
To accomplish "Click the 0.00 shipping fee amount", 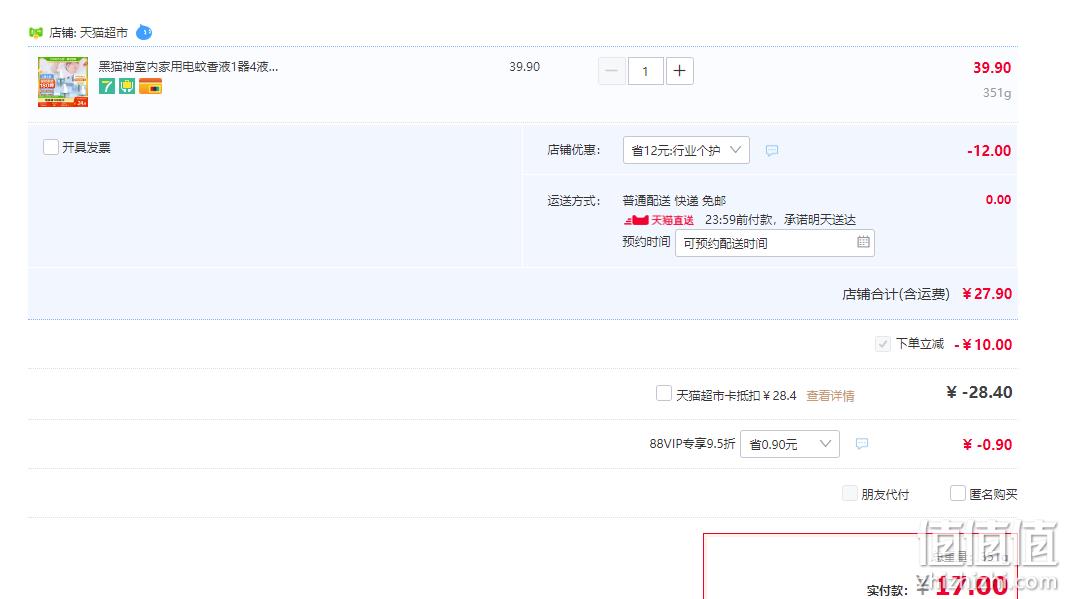I will [x=998, y=199].
